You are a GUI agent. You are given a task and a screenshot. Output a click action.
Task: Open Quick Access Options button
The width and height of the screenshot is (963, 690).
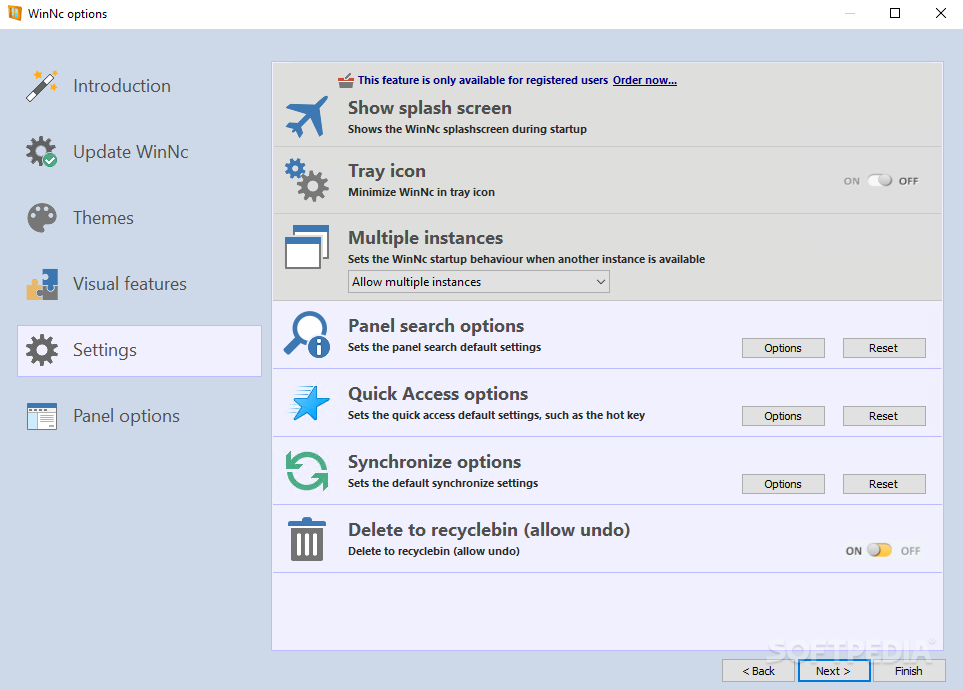(783, 416)
